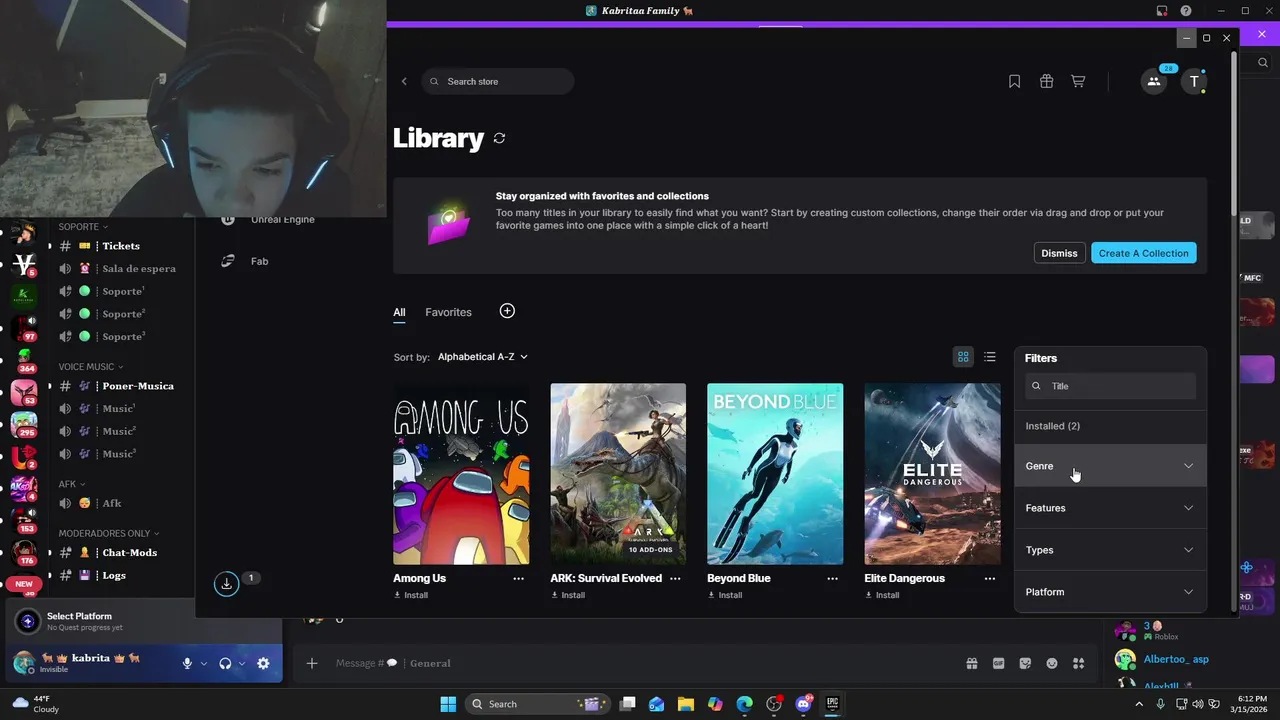Image resolution: width=1280 pixels, height=720 pixels.
Task: Collapse the SOPORTE channel category
Action: pyautogui.click(x=83, y=227)
